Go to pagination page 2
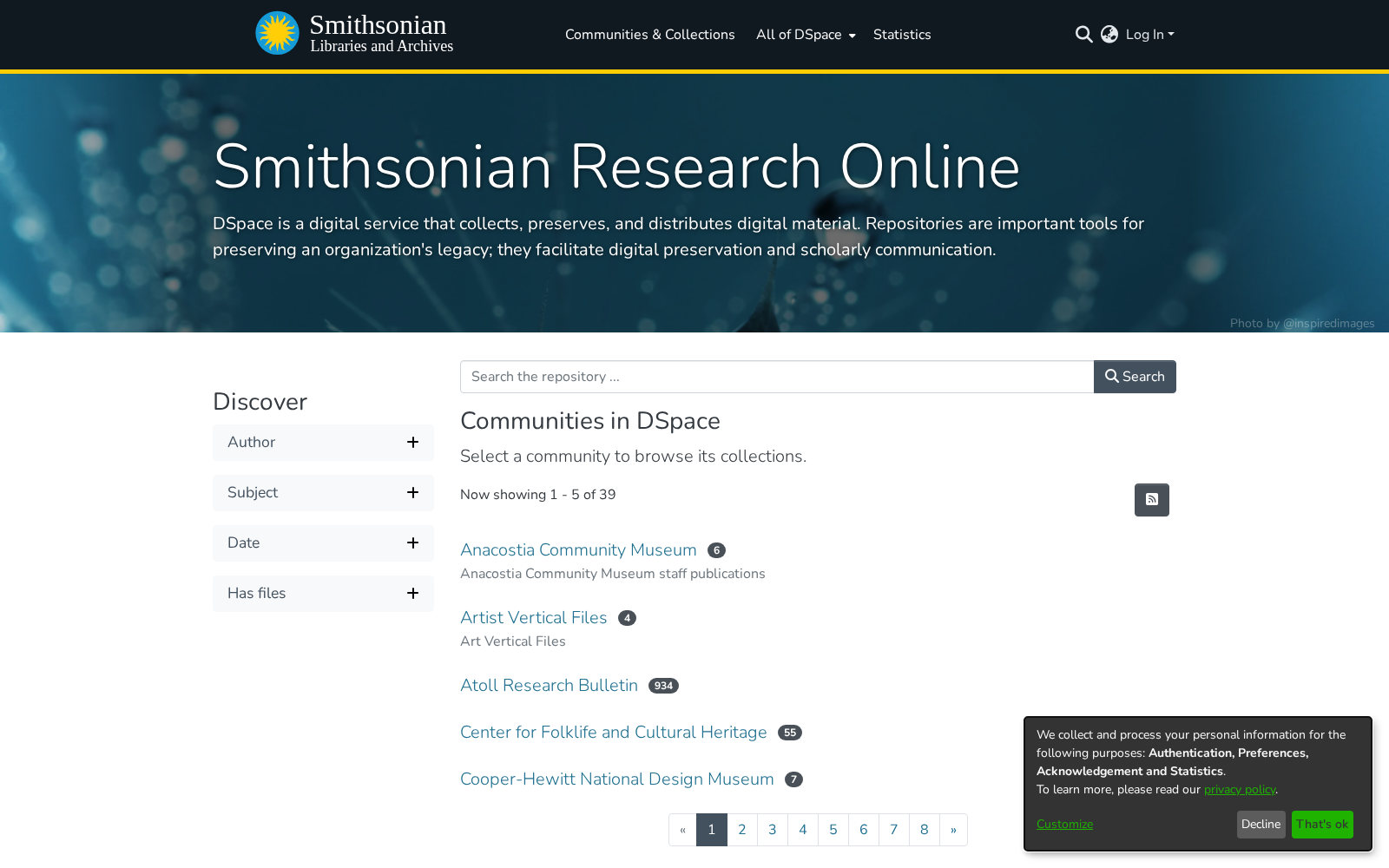Image resolution: width=1389 pixels, height=868 pixels. pyautogui.click(x=742, y=830)
